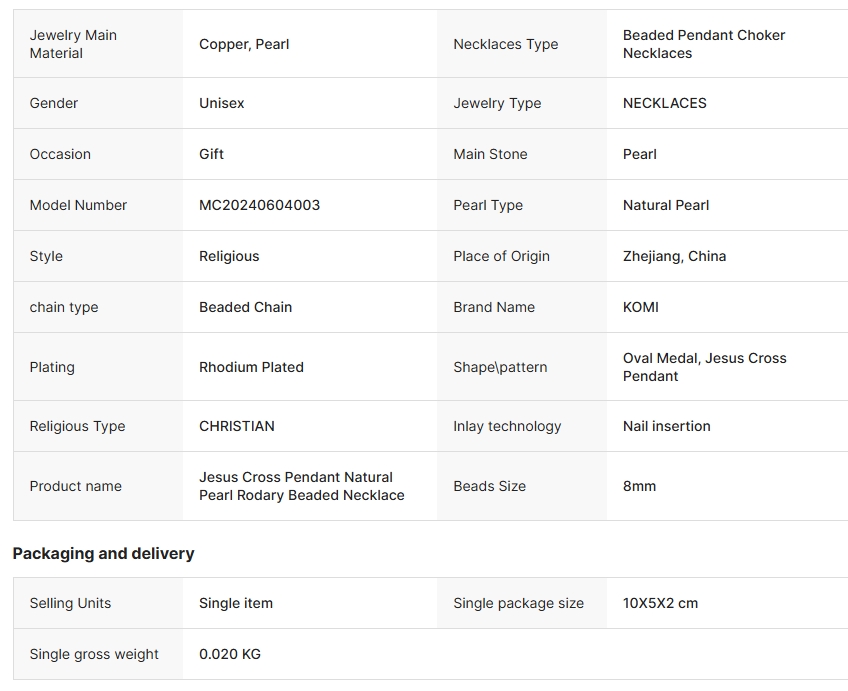Click the "Beaded Chain" chain type value
Screen dimensions: 848x691
(x=245, y=307)
